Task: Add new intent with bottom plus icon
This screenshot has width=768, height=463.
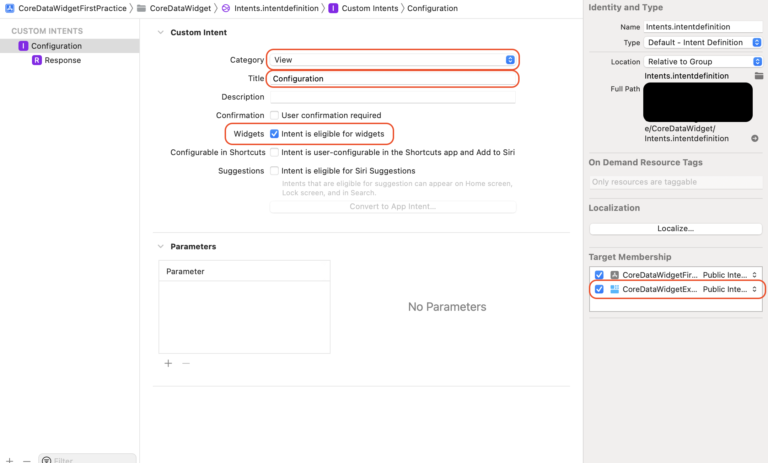Action: coord(9,460)
